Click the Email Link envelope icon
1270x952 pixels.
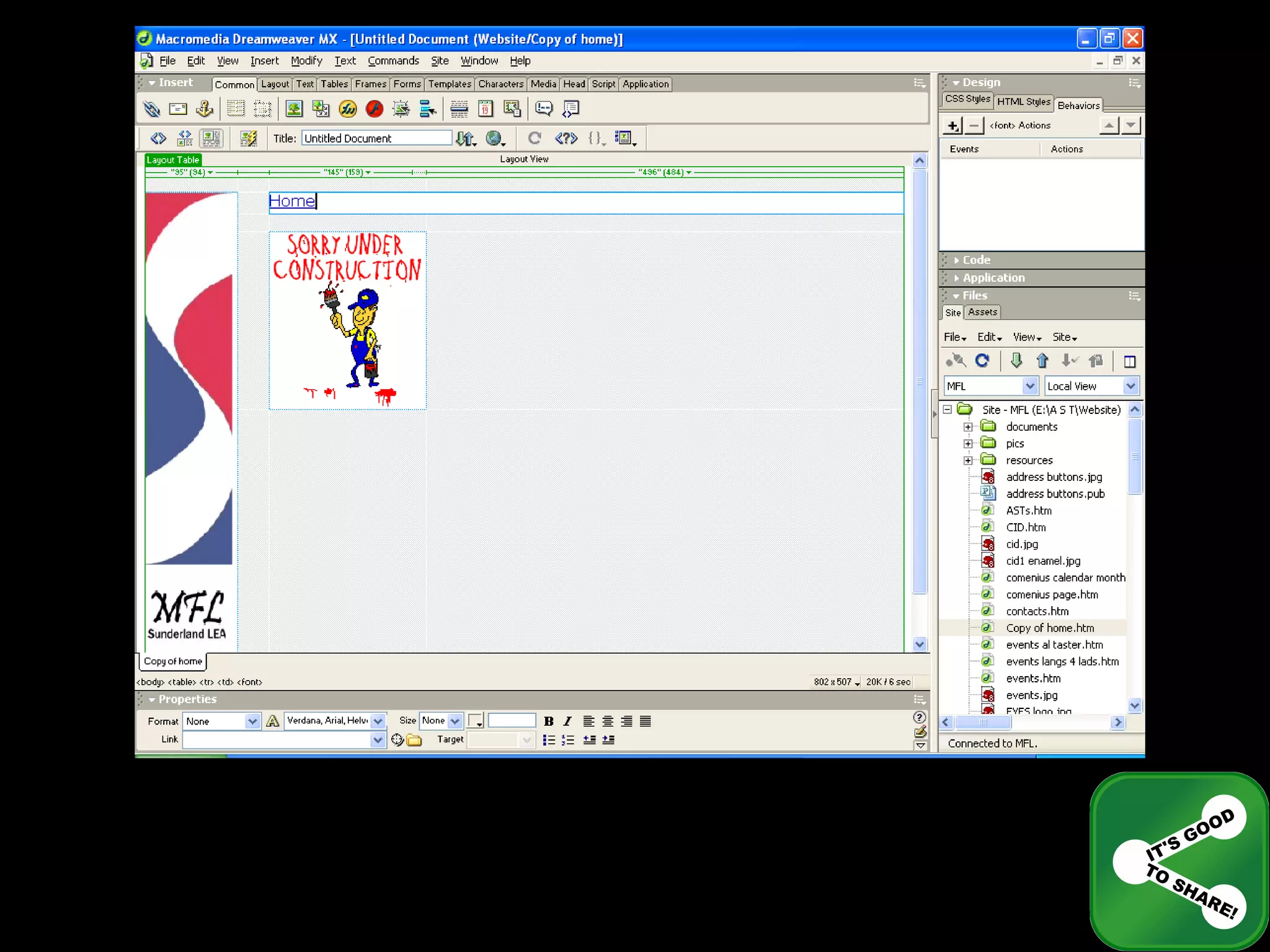click(x=178, y=109)
